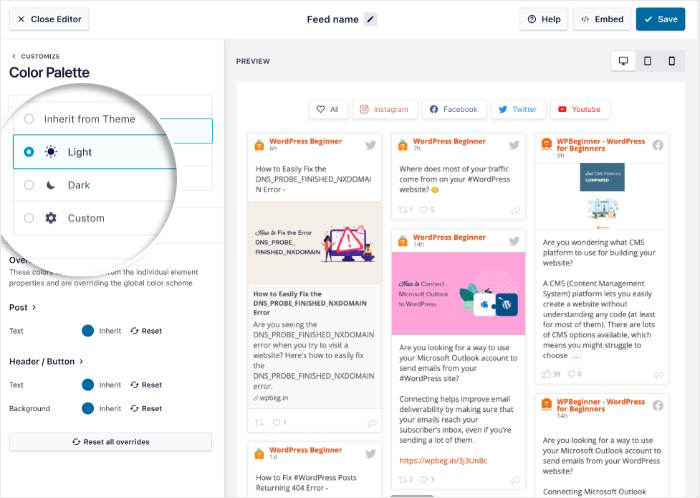Expand the Post overrides section
700x498 pixels.
pos(23,308)
